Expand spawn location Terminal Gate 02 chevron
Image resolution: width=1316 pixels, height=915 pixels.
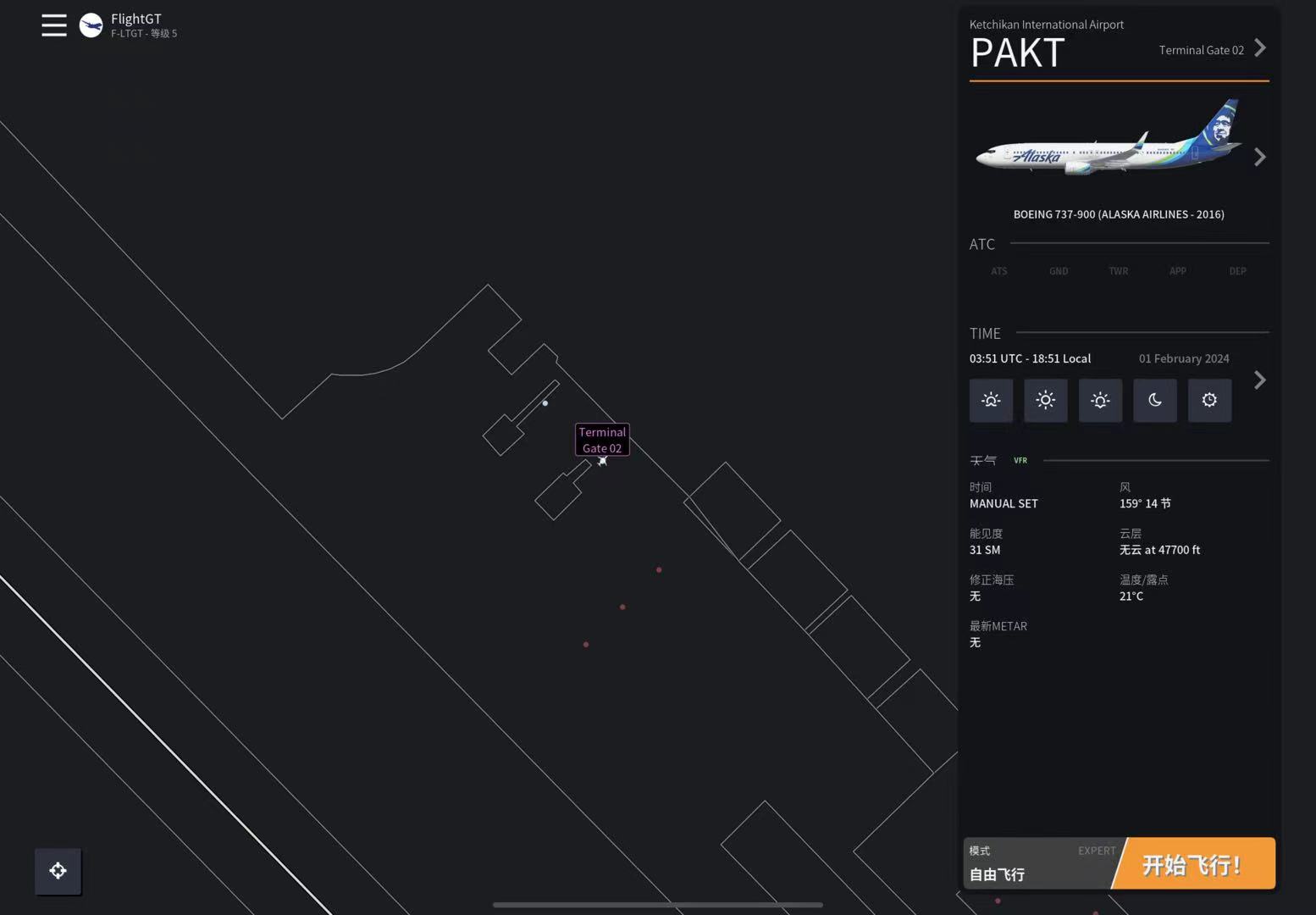tap(1260, 48)
